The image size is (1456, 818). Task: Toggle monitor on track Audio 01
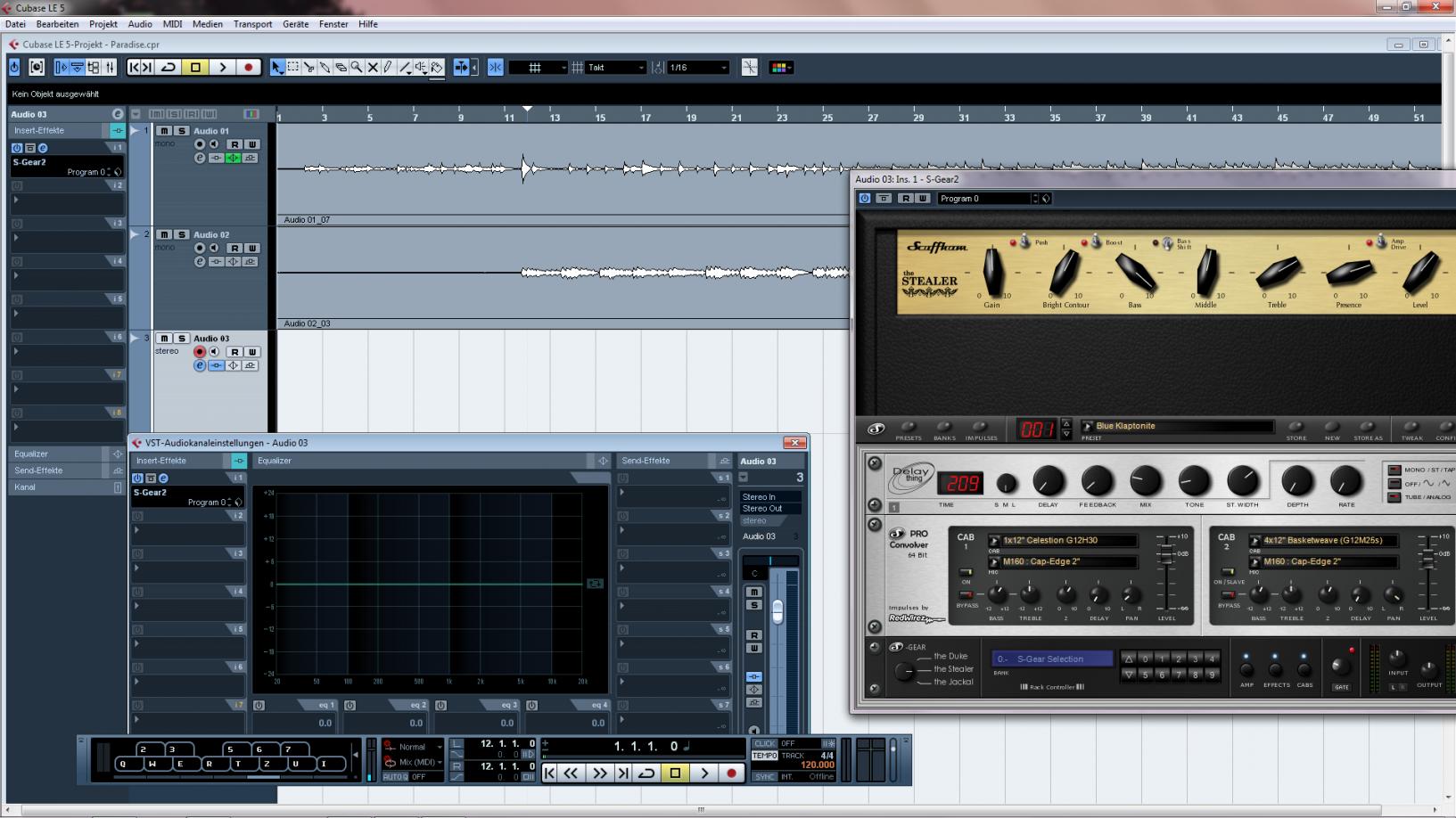pos(214,144)
